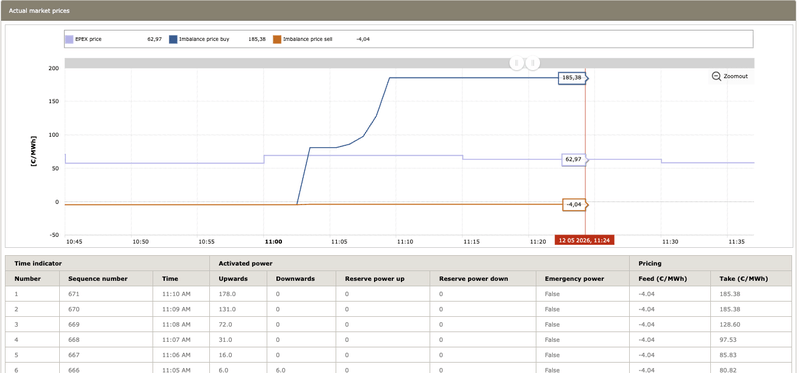Select the EPEX price legend label
The height and width of the screenshot is (373, 800).
[x=88, y=39]
